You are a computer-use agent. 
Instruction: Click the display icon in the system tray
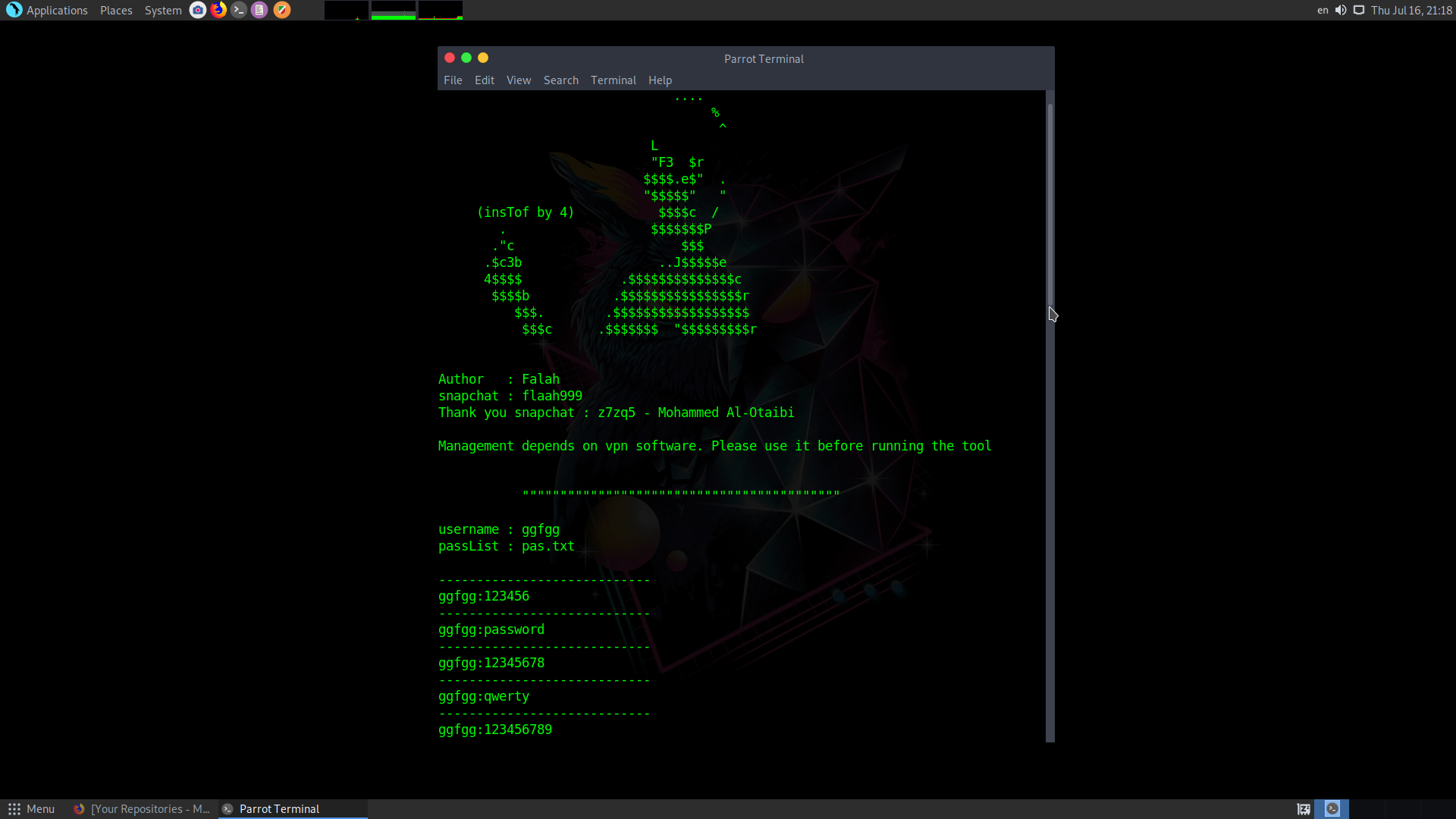(1360, 10)
